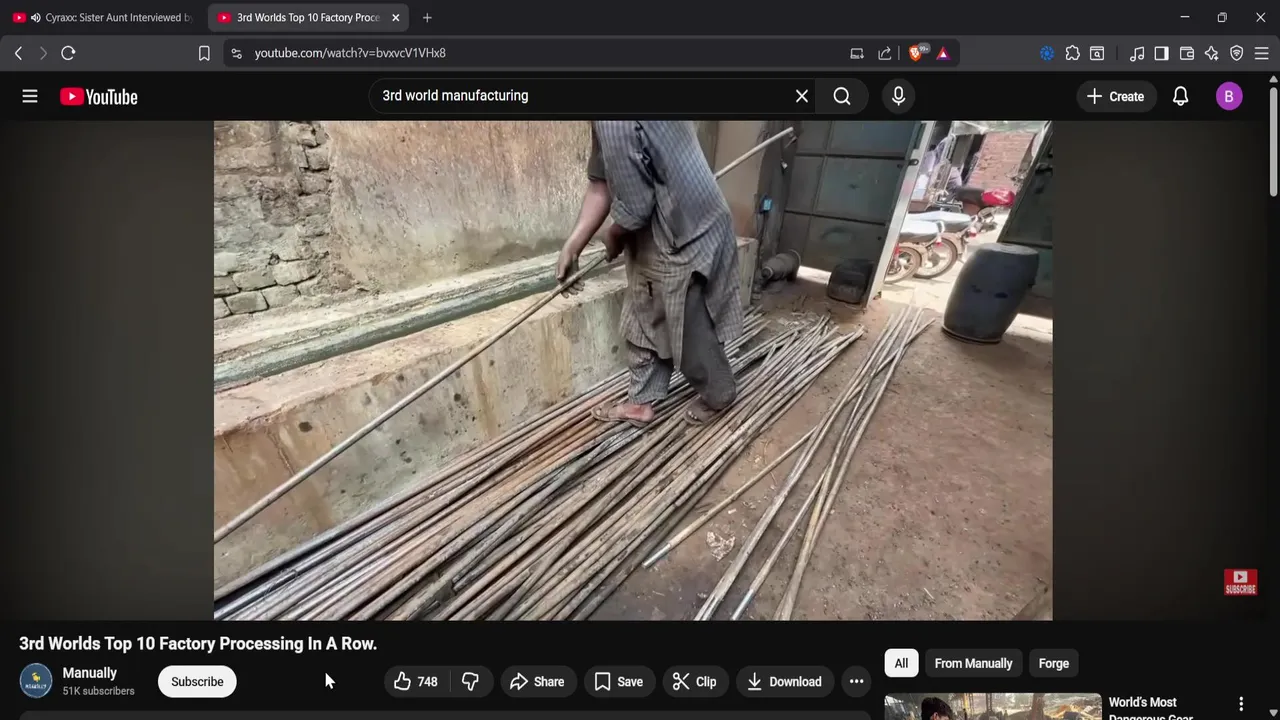Click the video player area
This screenshot has width=1280, height=720.
pos(633,370)
